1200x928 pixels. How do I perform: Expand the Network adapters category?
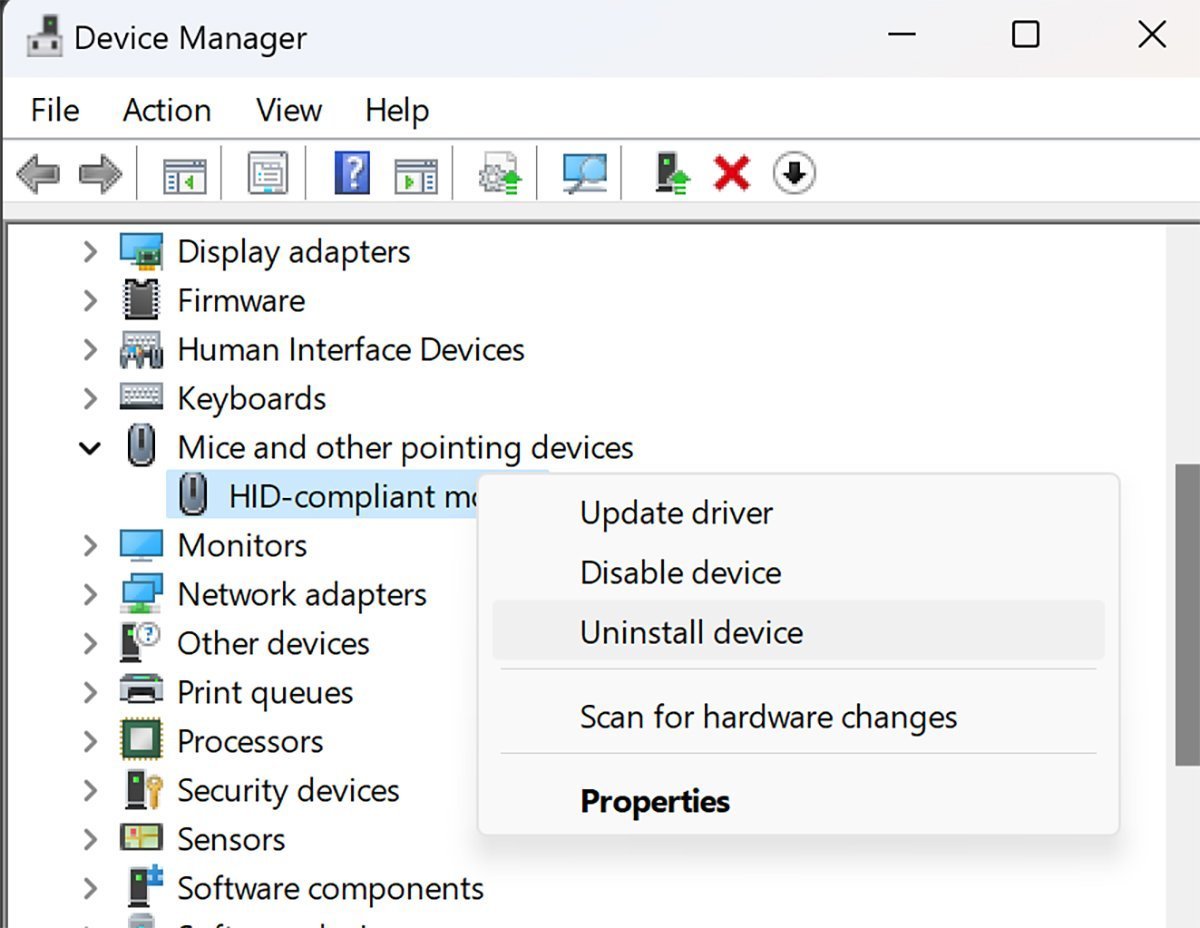tap(90, 594)
